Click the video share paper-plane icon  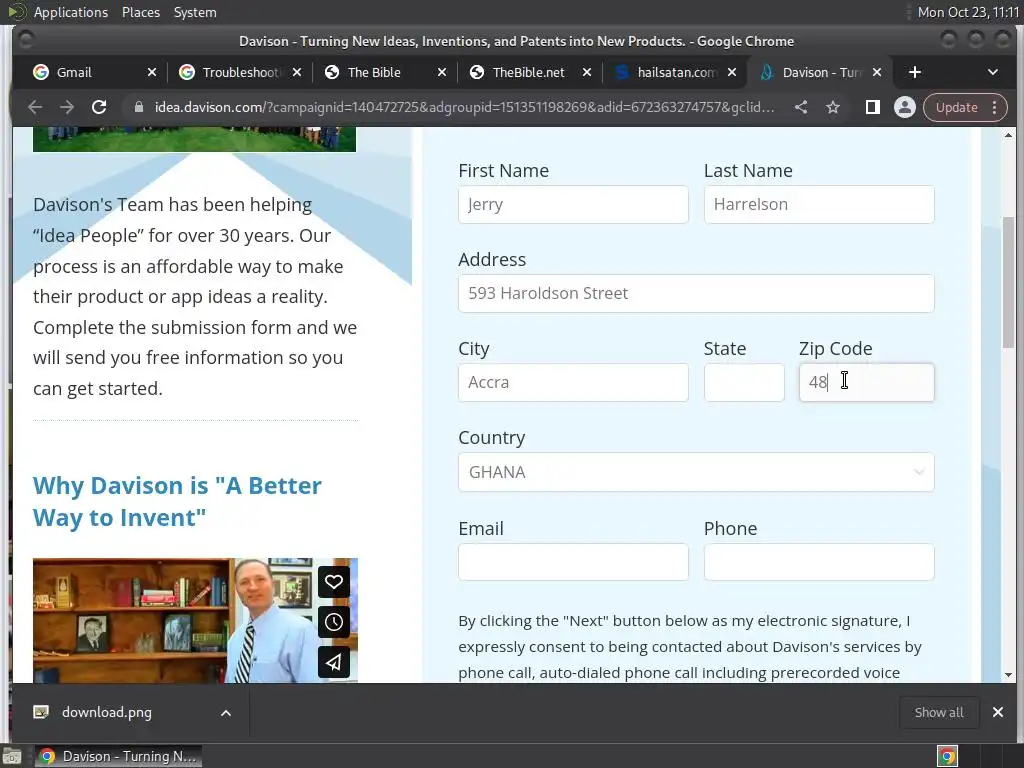click(334, 662)
